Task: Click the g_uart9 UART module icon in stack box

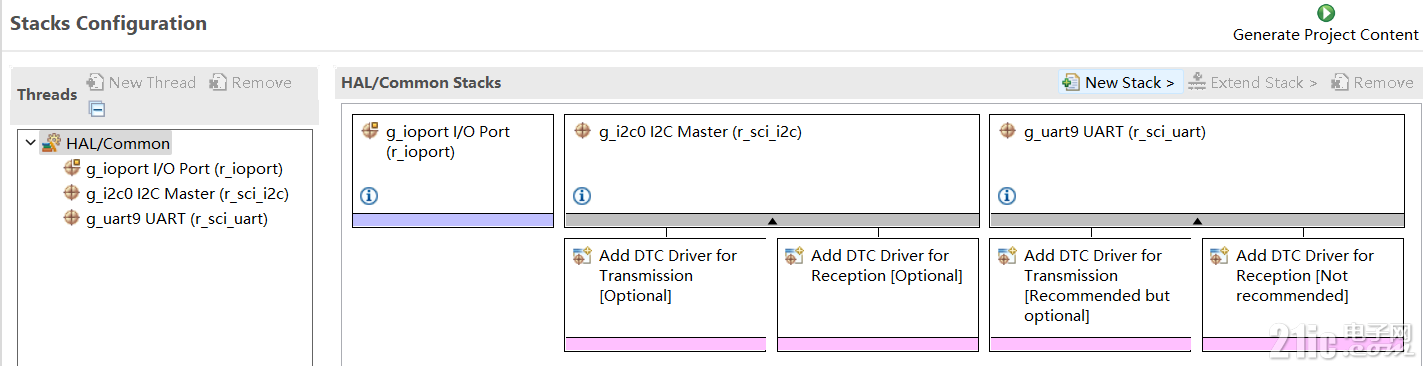Action: (x=1007, y=131)
